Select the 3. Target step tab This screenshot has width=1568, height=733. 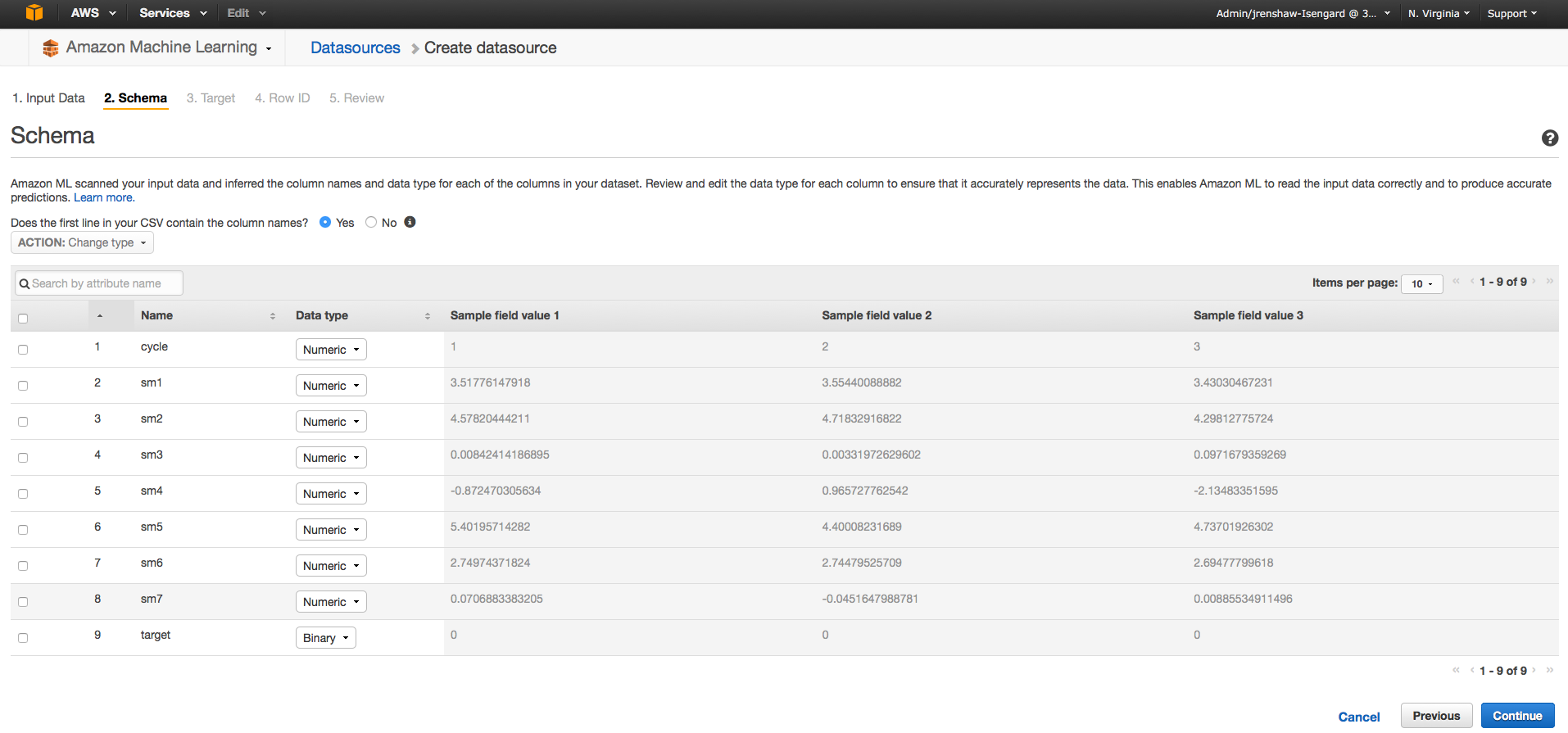coord(211,98)
